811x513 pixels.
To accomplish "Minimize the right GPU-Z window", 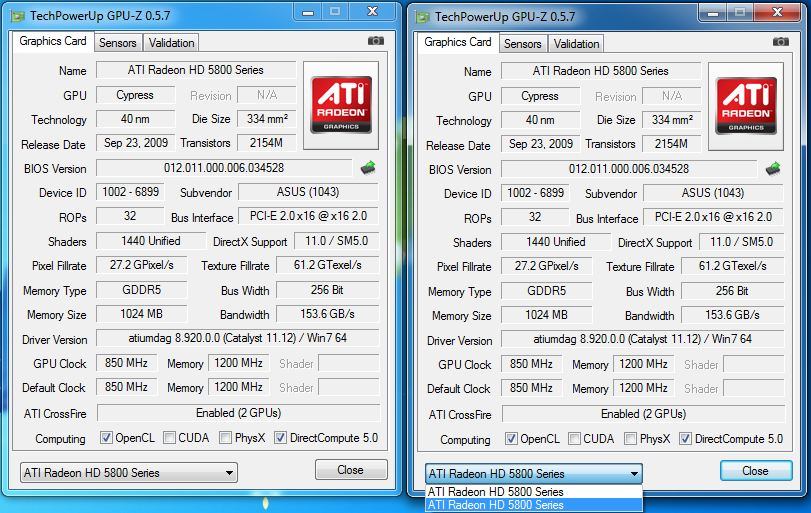I will click(x=713, y=13).
